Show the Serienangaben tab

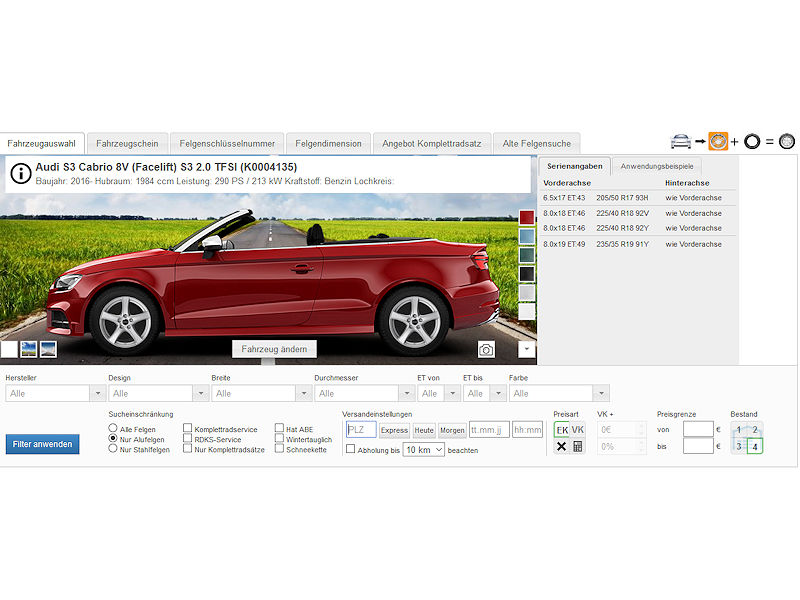pos(574,166)
